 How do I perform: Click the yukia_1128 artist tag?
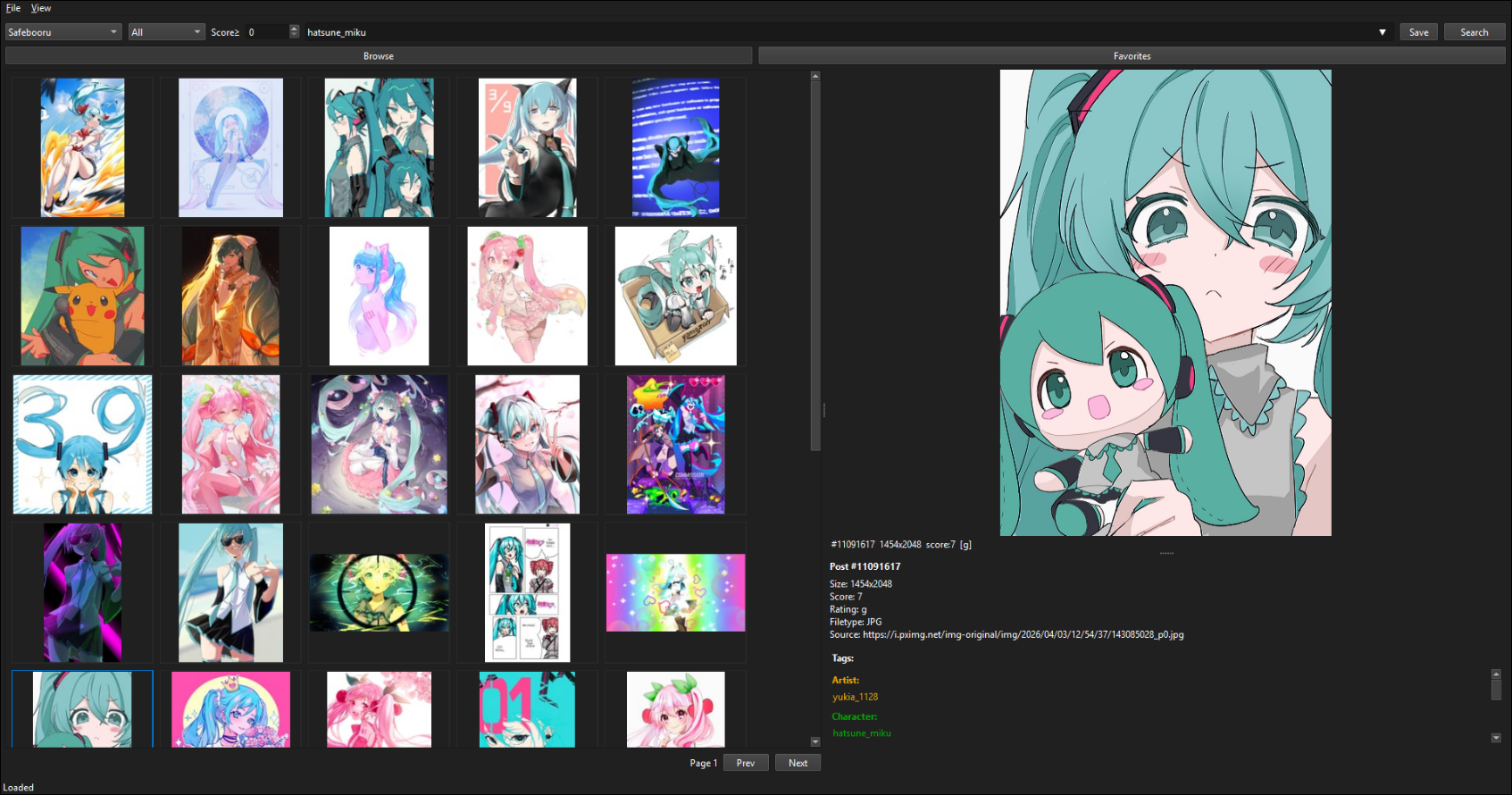tap(855, 697)
